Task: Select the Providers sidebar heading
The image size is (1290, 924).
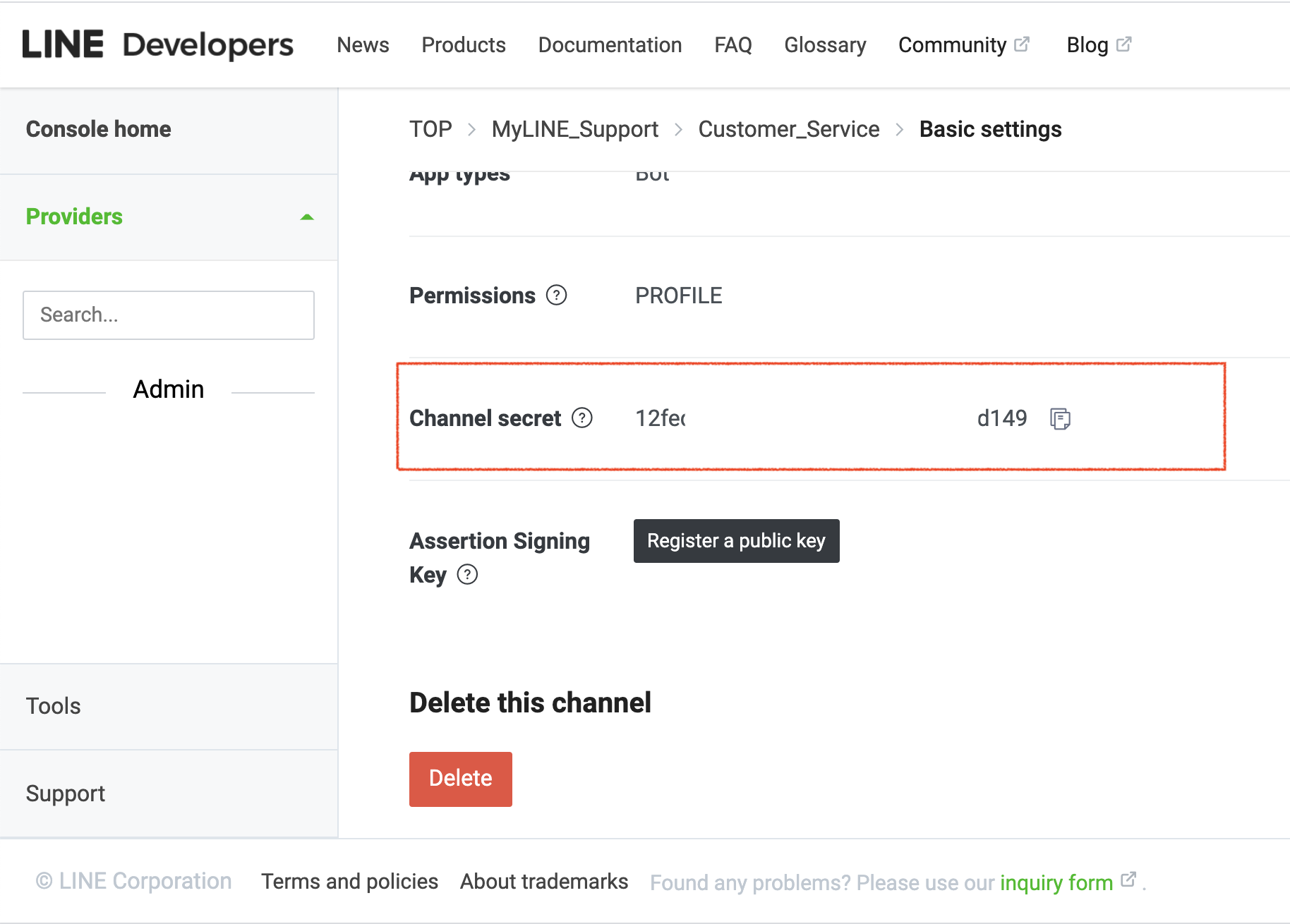Action: coord(74,217)
